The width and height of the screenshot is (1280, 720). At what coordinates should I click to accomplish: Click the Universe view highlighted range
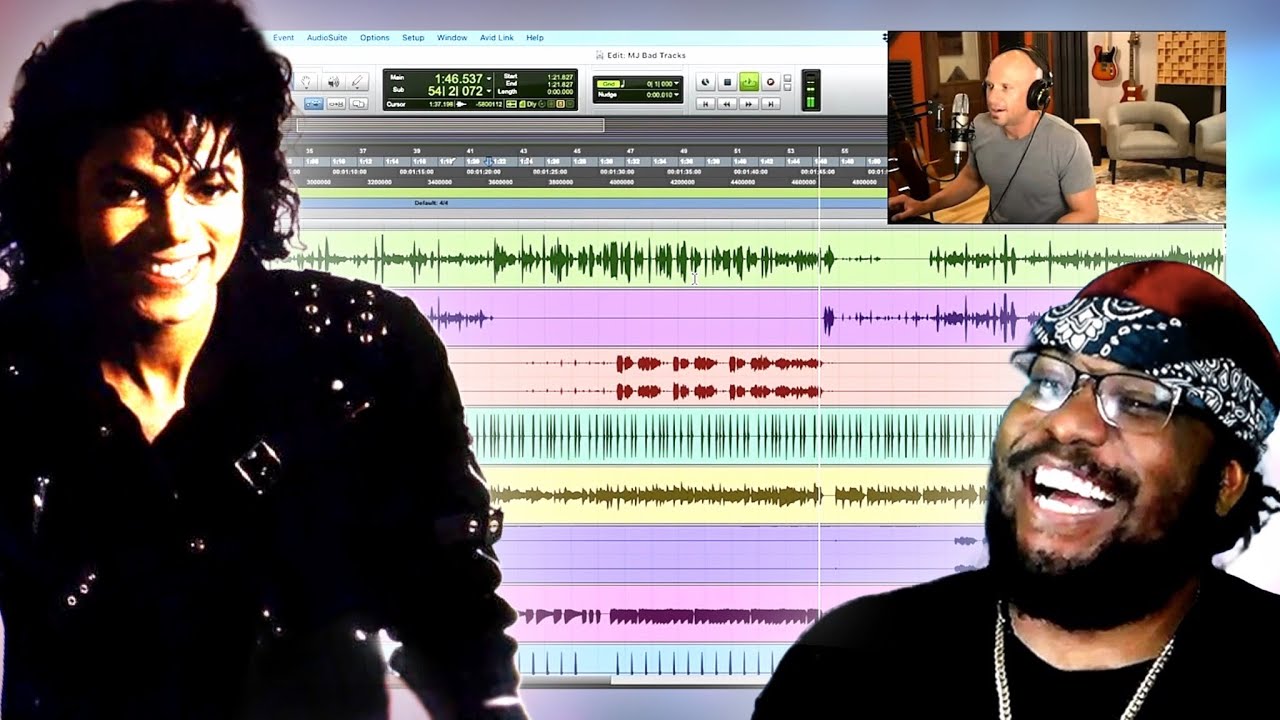point(450,125)
